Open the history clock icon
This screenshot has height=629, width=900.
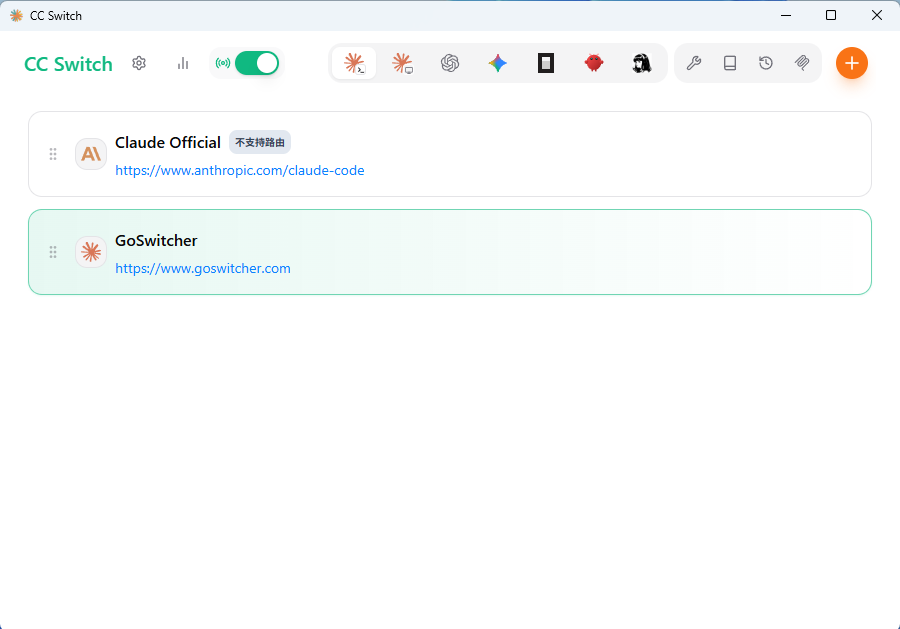(766, 63)
